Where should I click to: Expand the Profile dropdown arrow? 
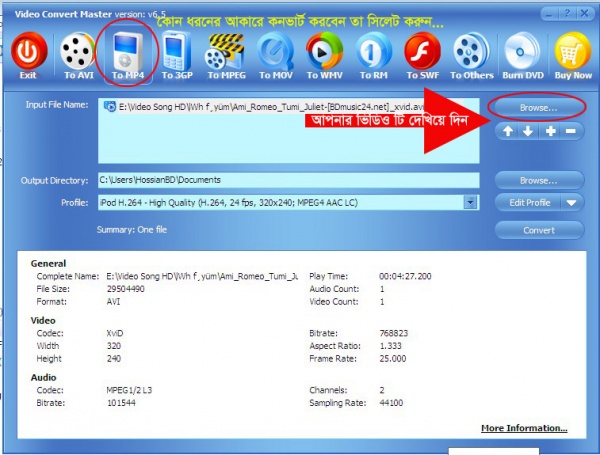click(x=471, y=202)
